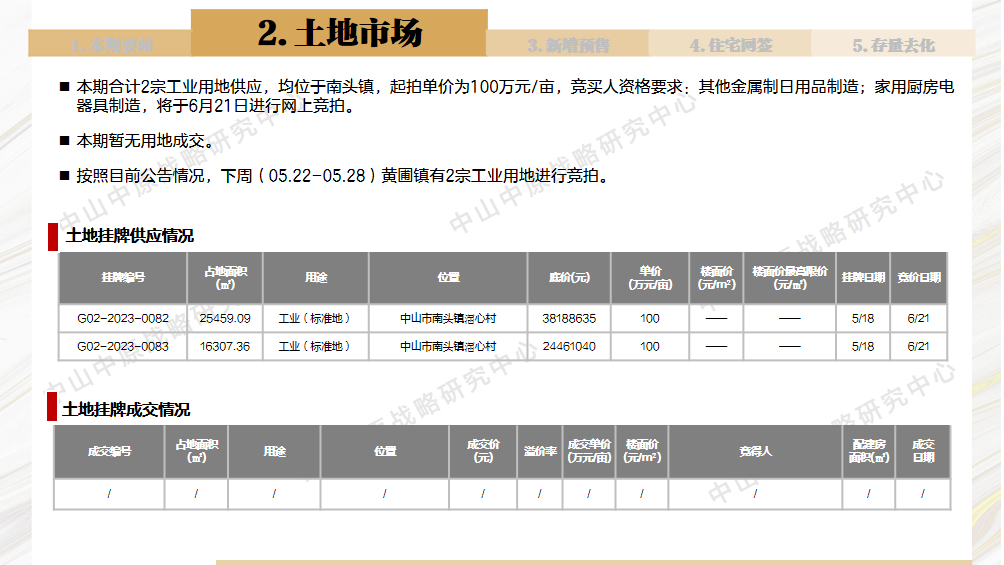1004x565 pixels.
Task: Click the 25459.09 land area cell
Action: [225, 318]
